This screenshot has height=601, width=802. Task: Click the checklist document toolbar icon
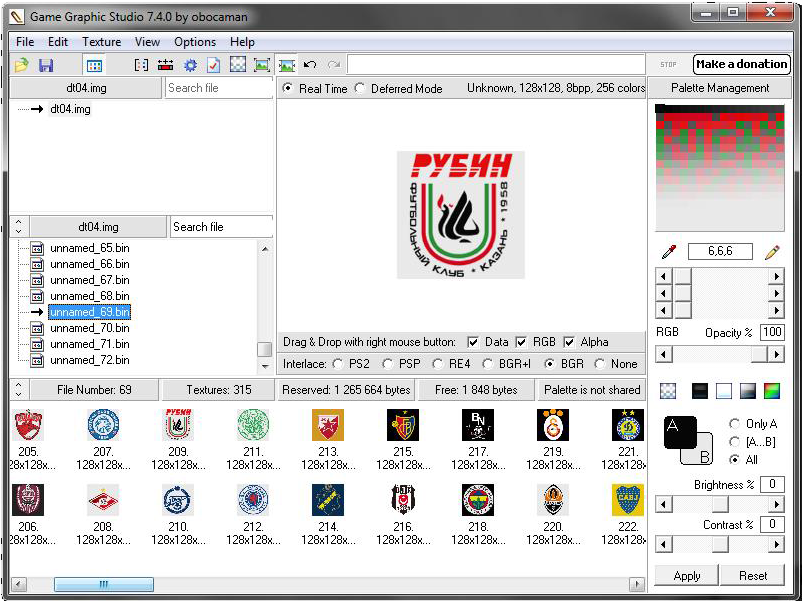(x=214, y=65)
